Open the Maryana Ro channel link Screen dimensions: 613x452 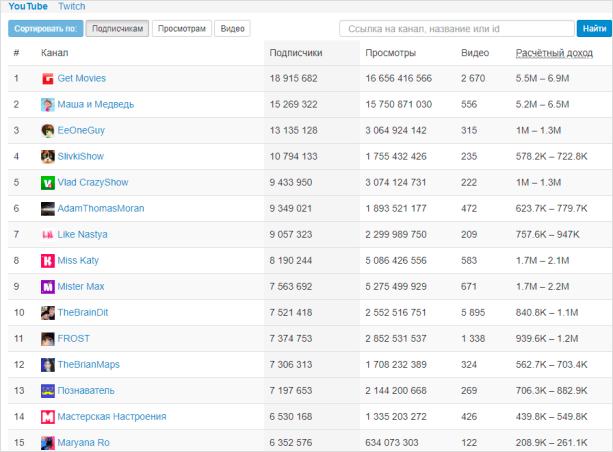[83, 442]
